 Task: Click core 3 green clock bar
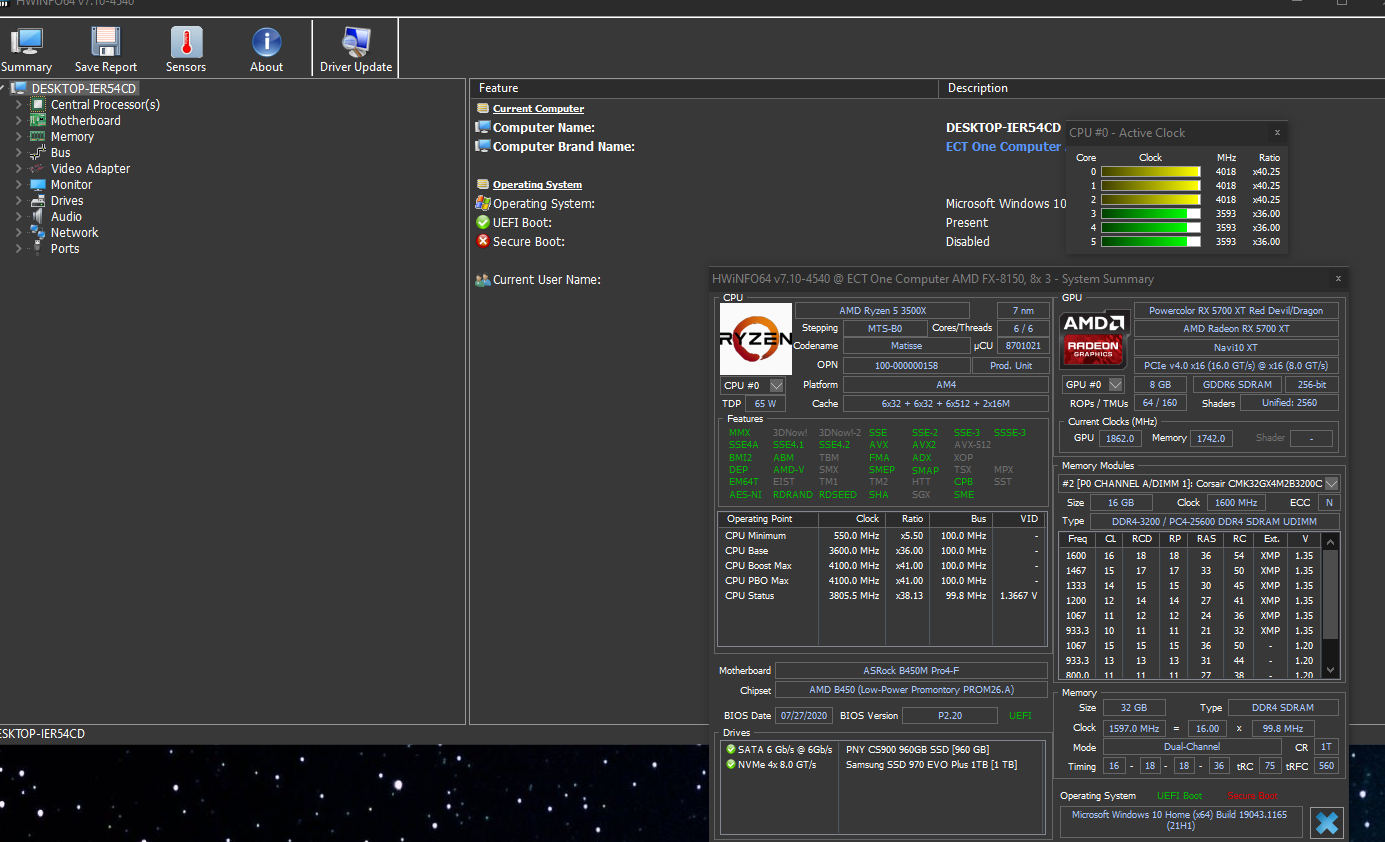(x=1150, y=213)
